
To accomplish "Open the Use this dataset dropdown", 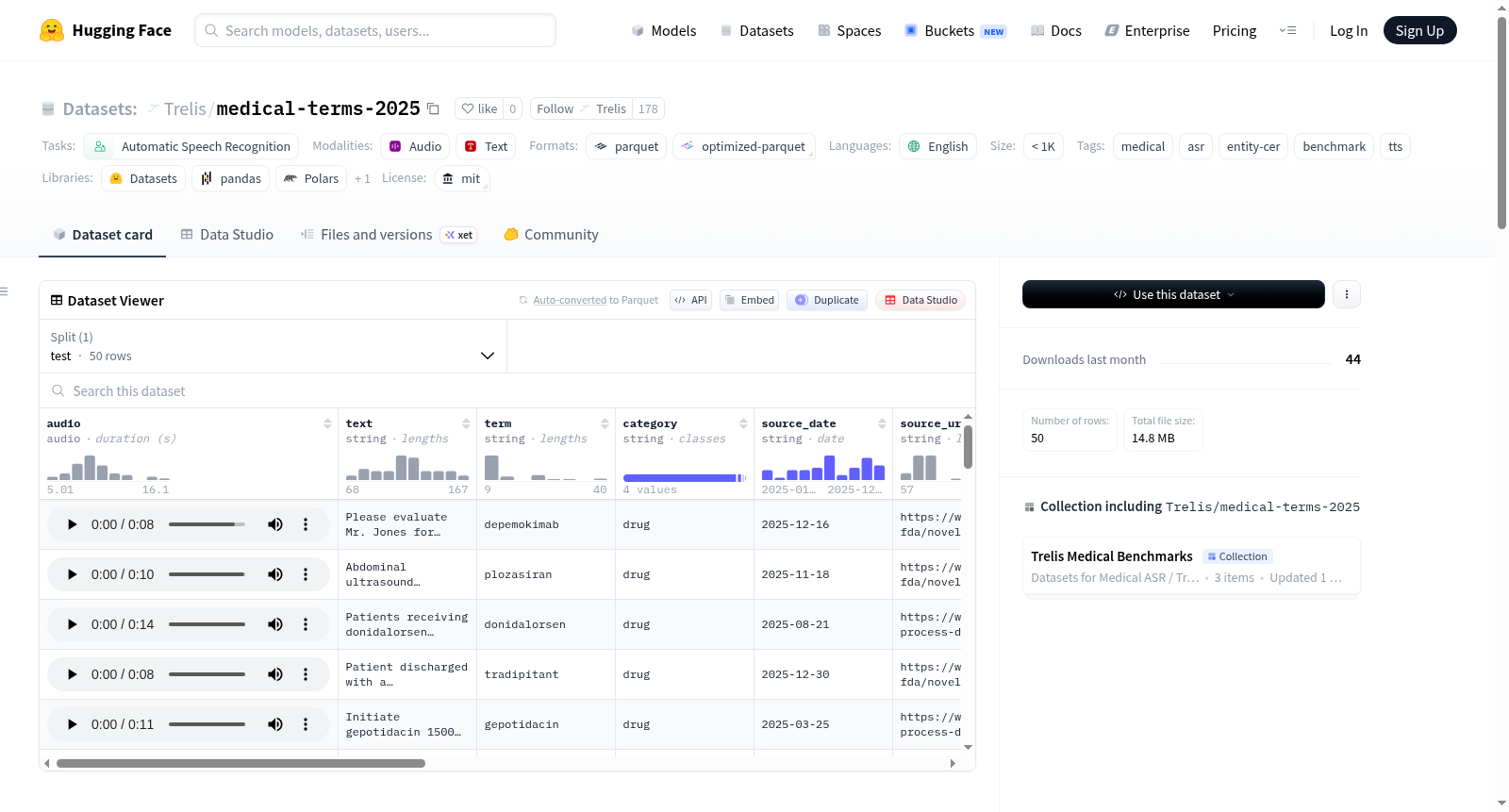I will point(1173,294).
